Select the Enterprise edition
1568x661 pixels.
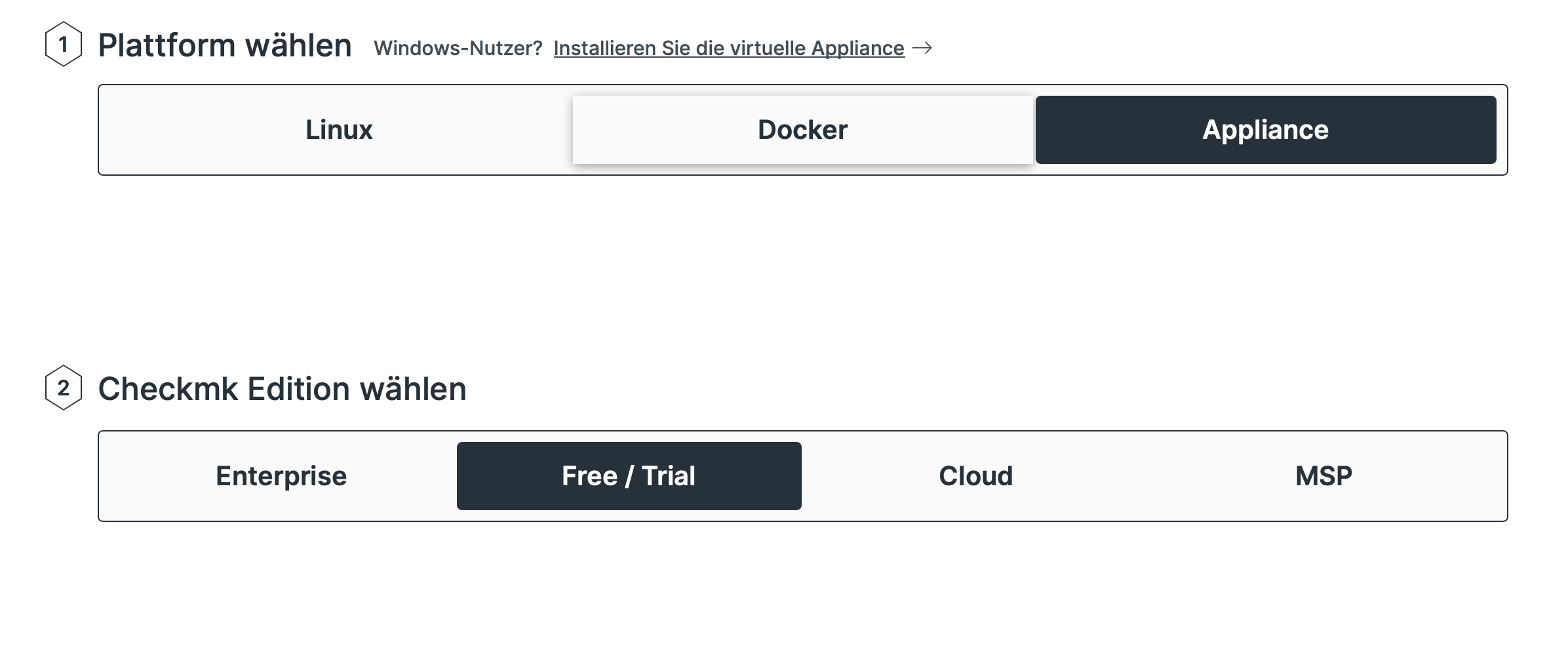(x=281, y=476)
